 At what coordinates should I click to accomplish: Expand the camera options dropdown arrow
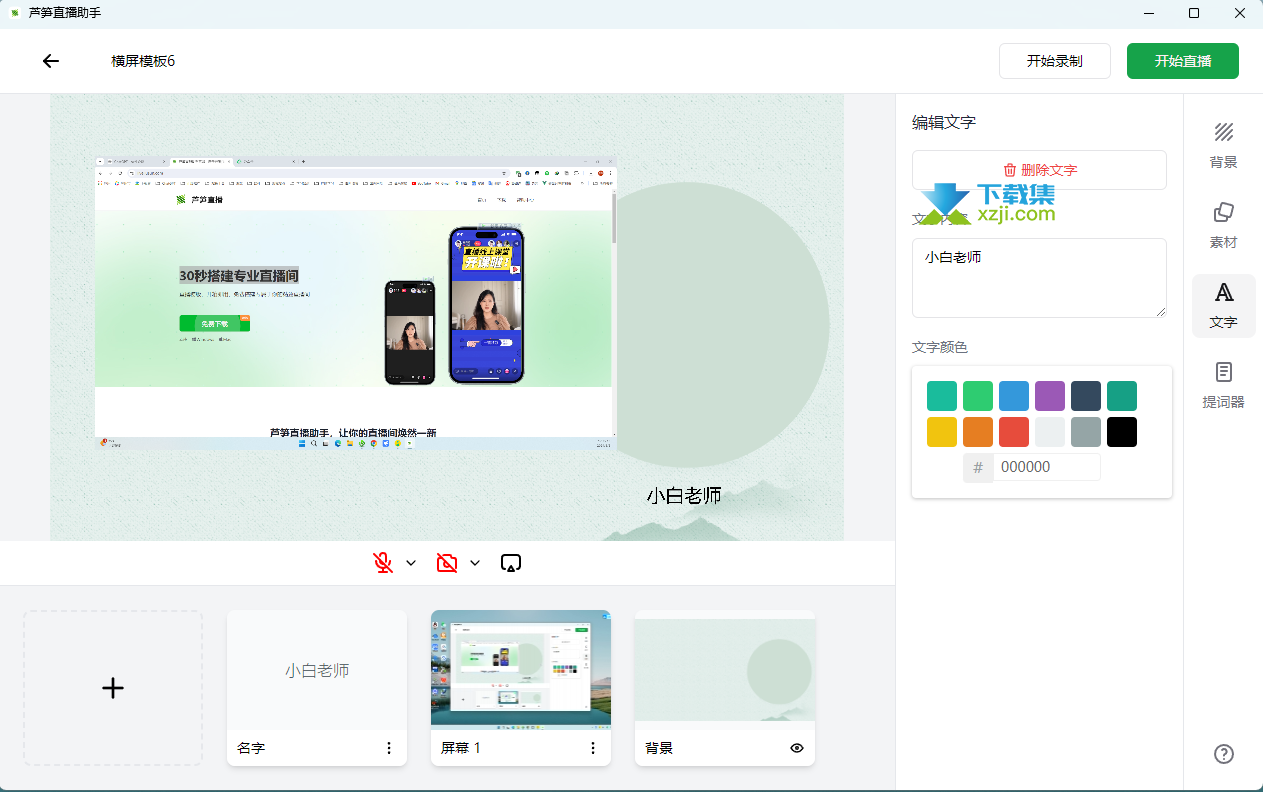click(x=475, y=563)
